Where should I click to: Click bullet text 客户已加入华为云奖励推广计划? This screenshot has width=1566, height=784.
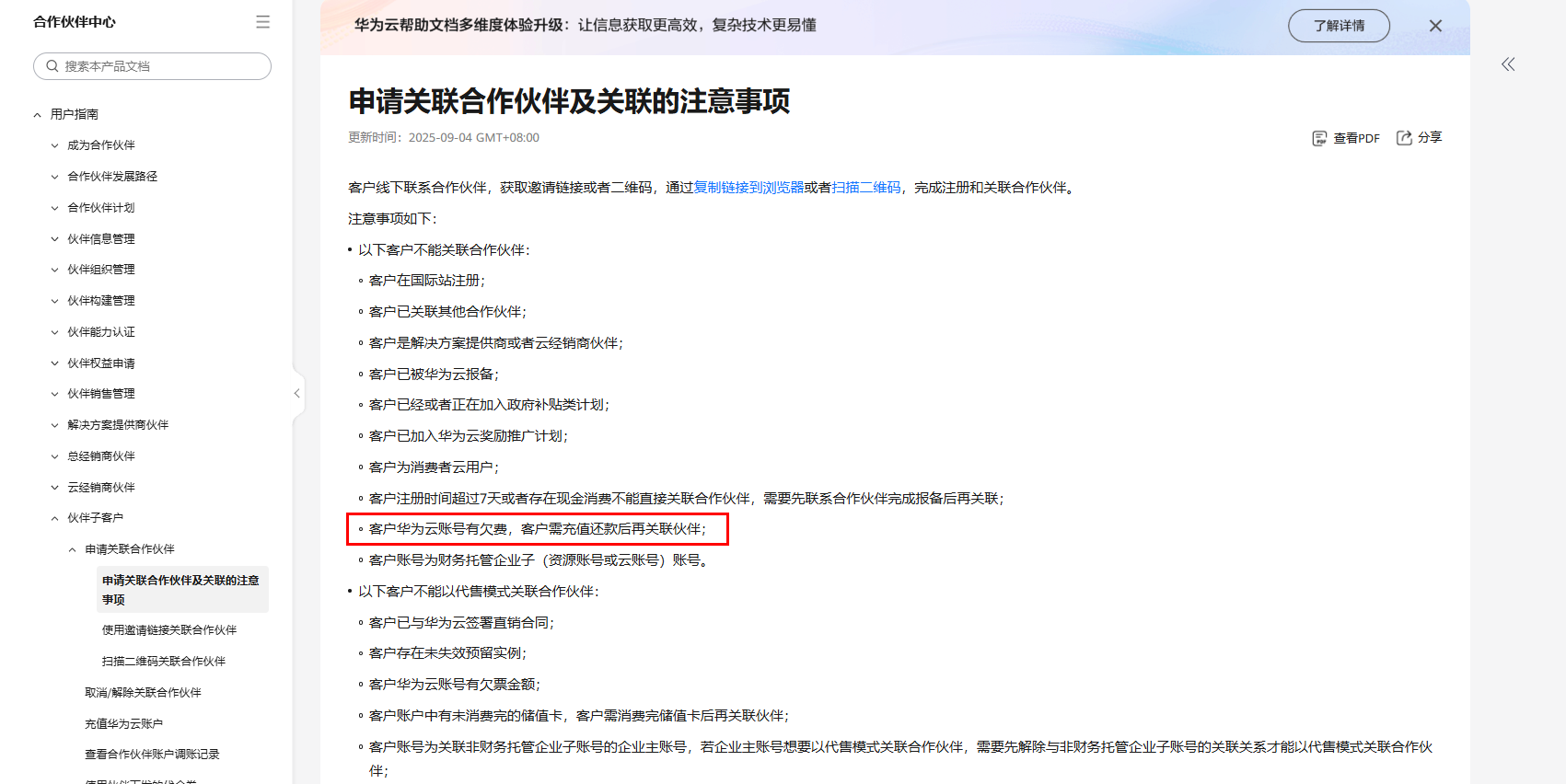pyautogui.click(x=469, y=436)
